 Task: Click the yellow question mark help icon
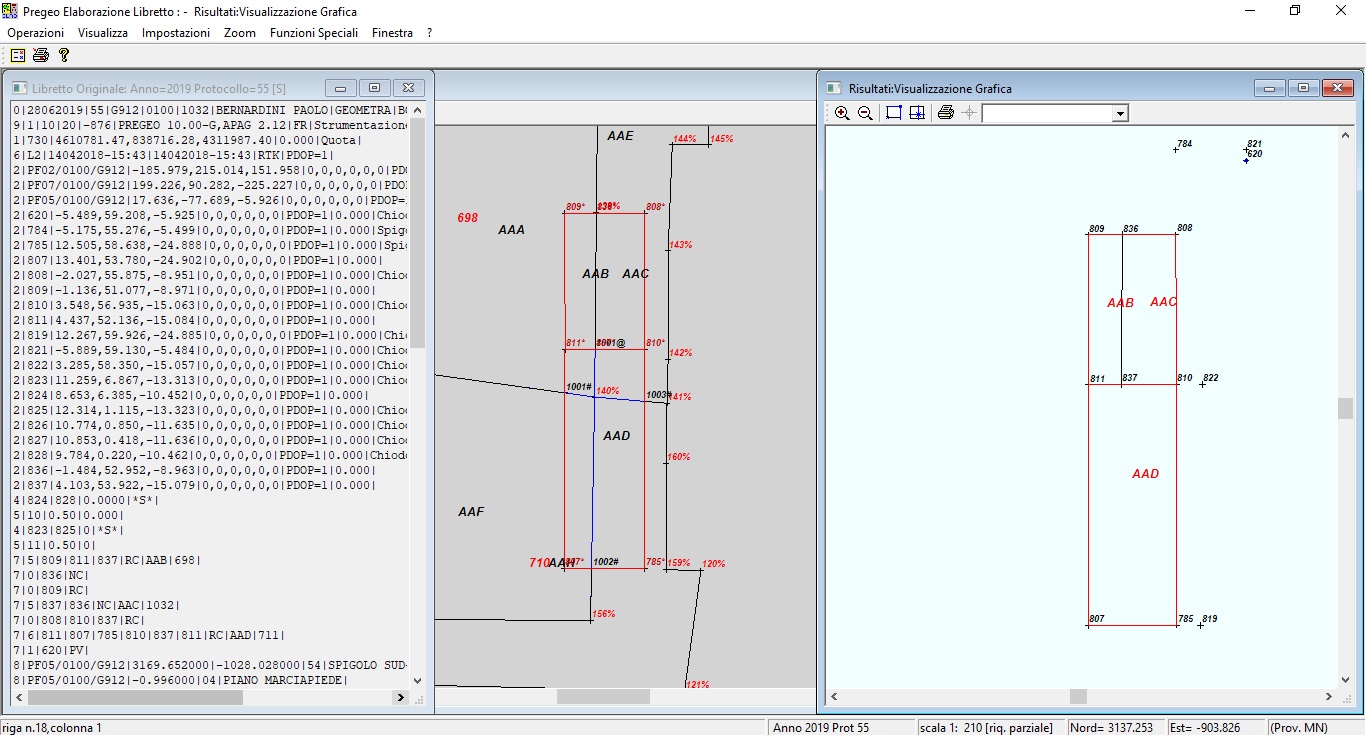coord(63,55)
